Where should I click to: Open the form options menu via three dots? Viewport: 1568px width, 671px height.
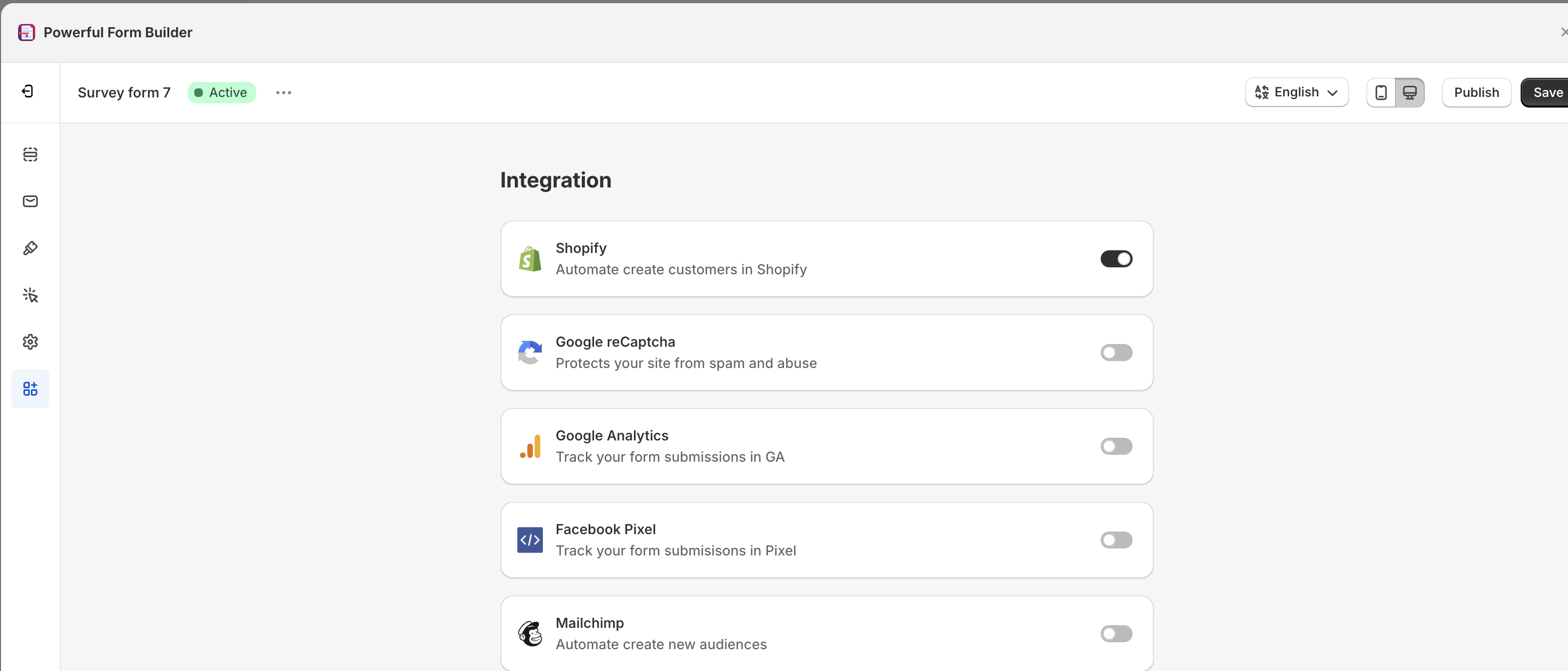point(284,92)
